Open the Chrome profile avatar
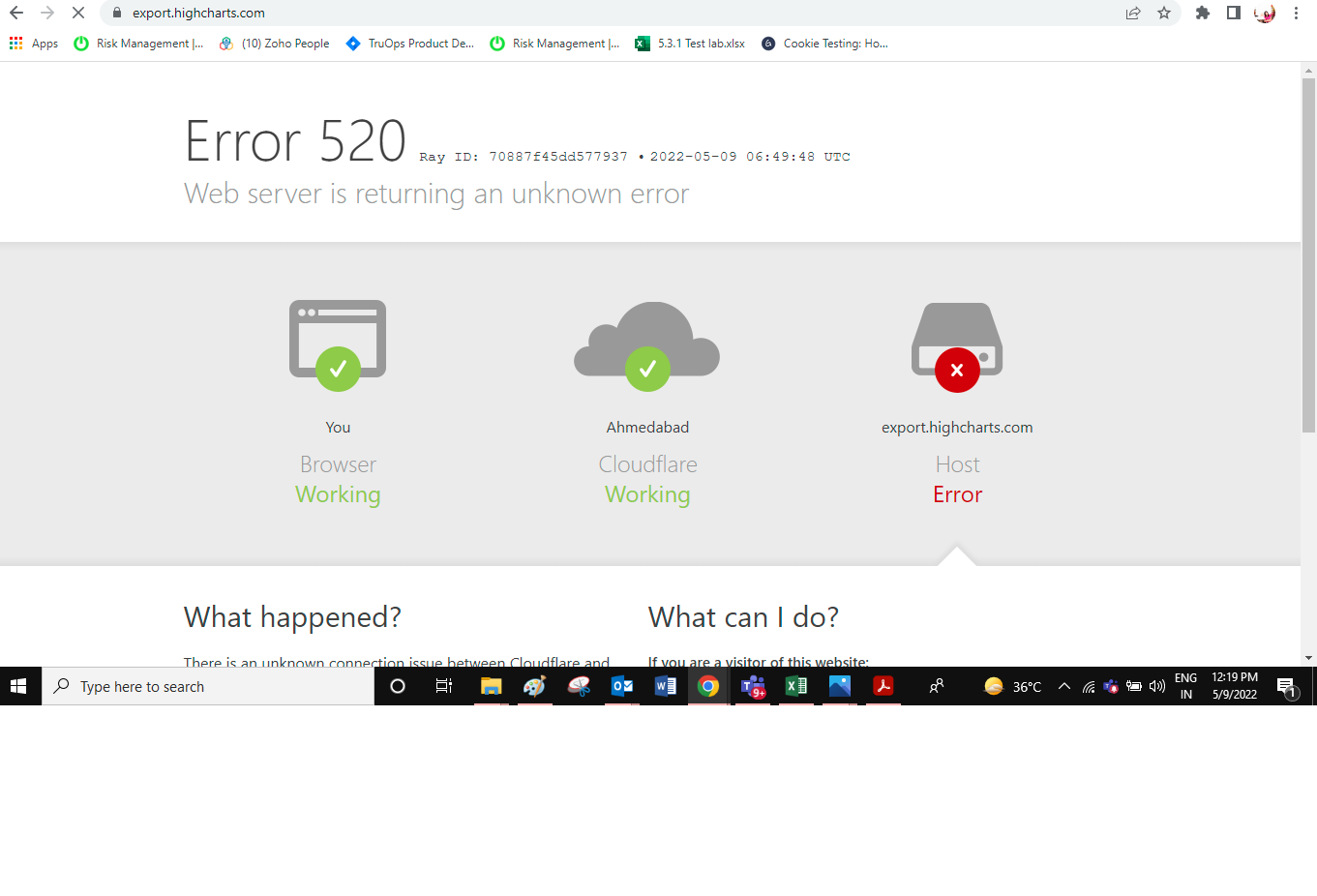The image size is (1317, 896). pos(1264,14)
